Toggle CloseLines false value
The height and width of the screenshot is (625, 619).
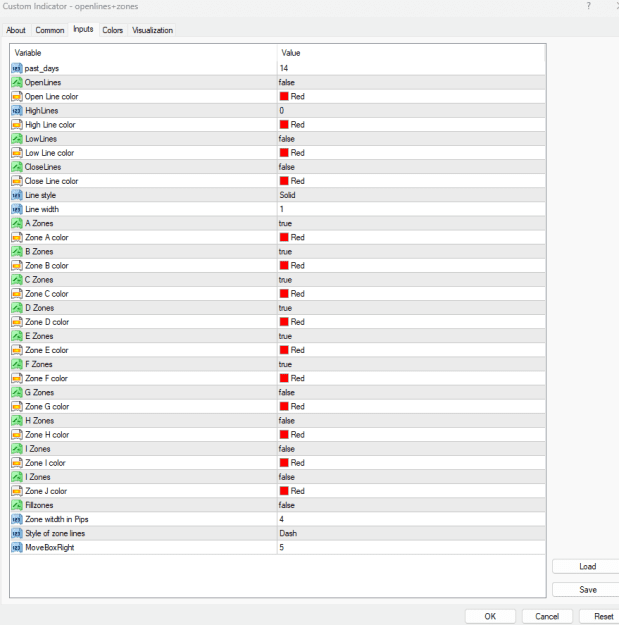pyautogui.click(x=411, y=167)
